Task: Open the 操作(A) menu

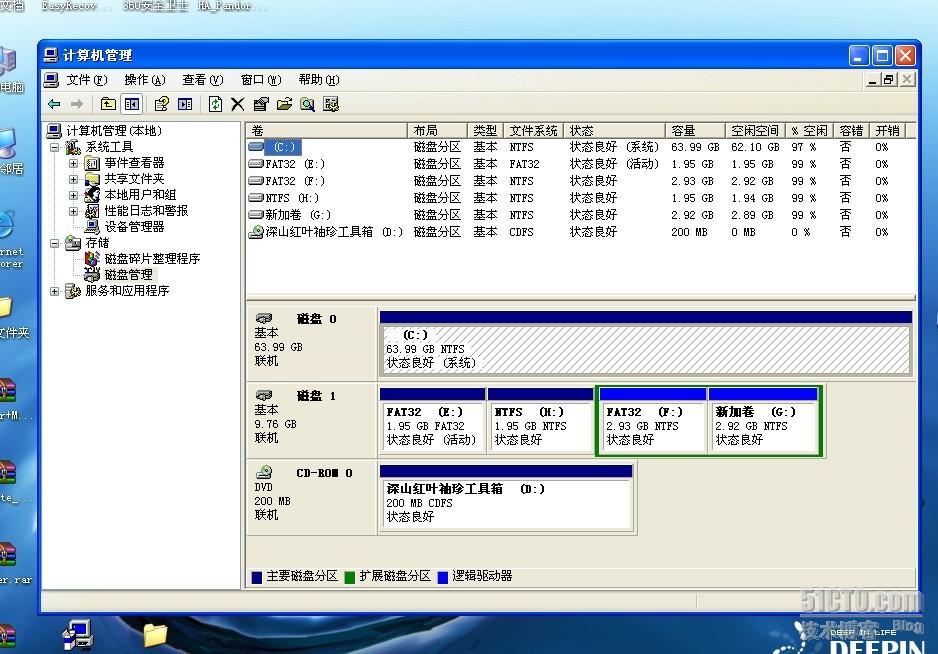Action: [x=145, y=80]
